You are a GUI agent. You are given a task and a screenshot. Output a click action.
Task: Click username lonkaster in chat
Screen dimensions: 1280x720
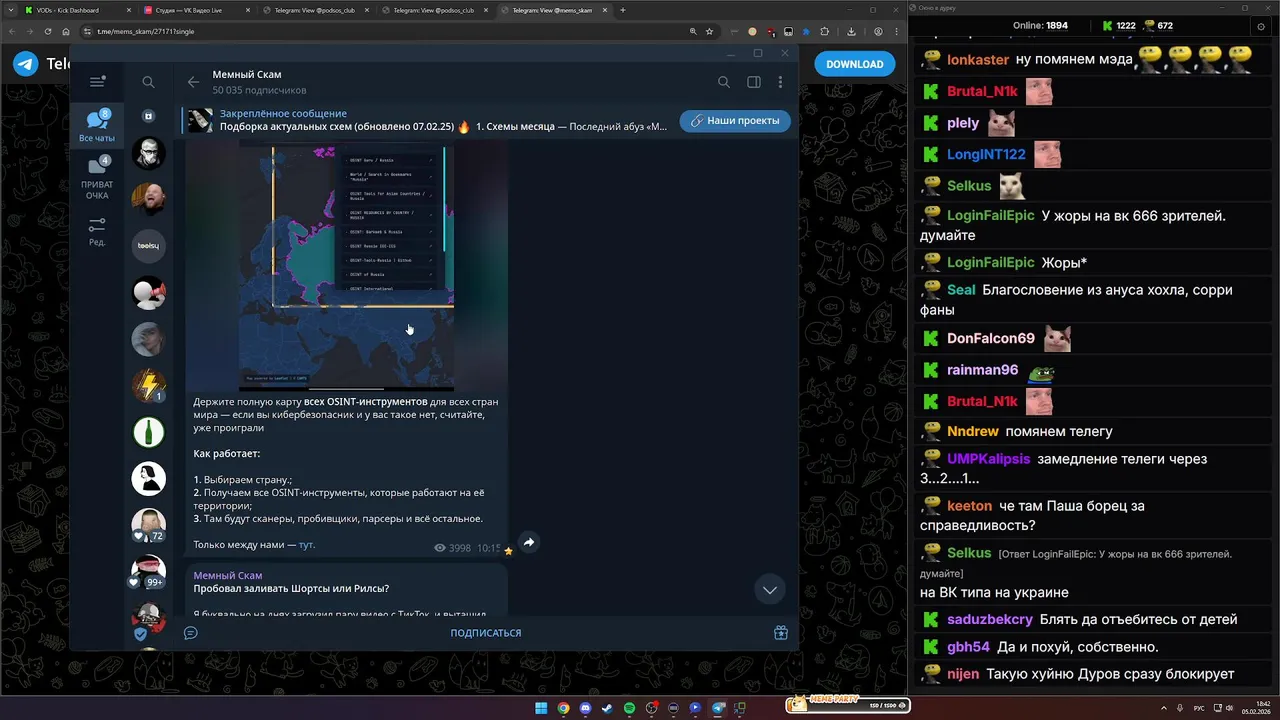[978, 59]
